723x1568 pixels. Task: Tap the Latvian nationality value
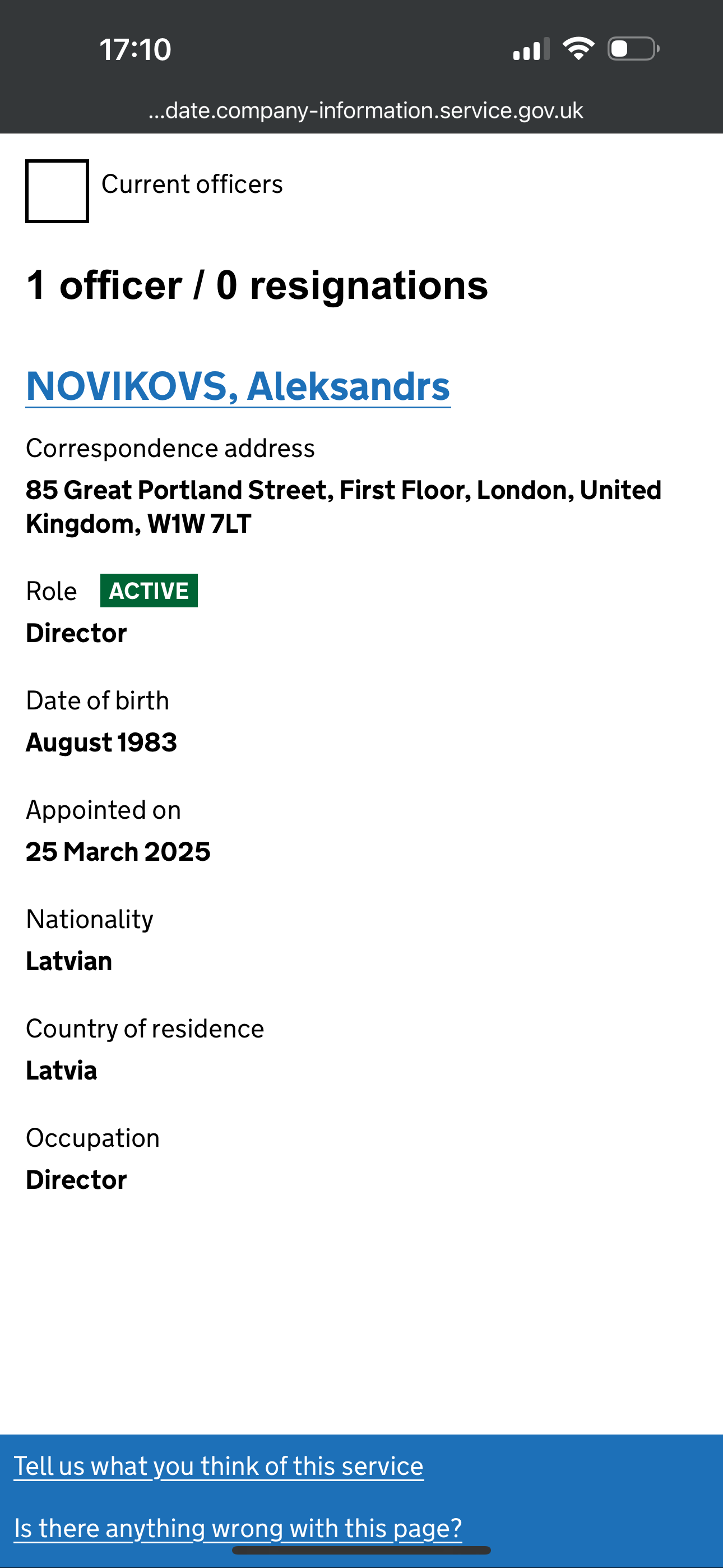[x=69, y=961]
